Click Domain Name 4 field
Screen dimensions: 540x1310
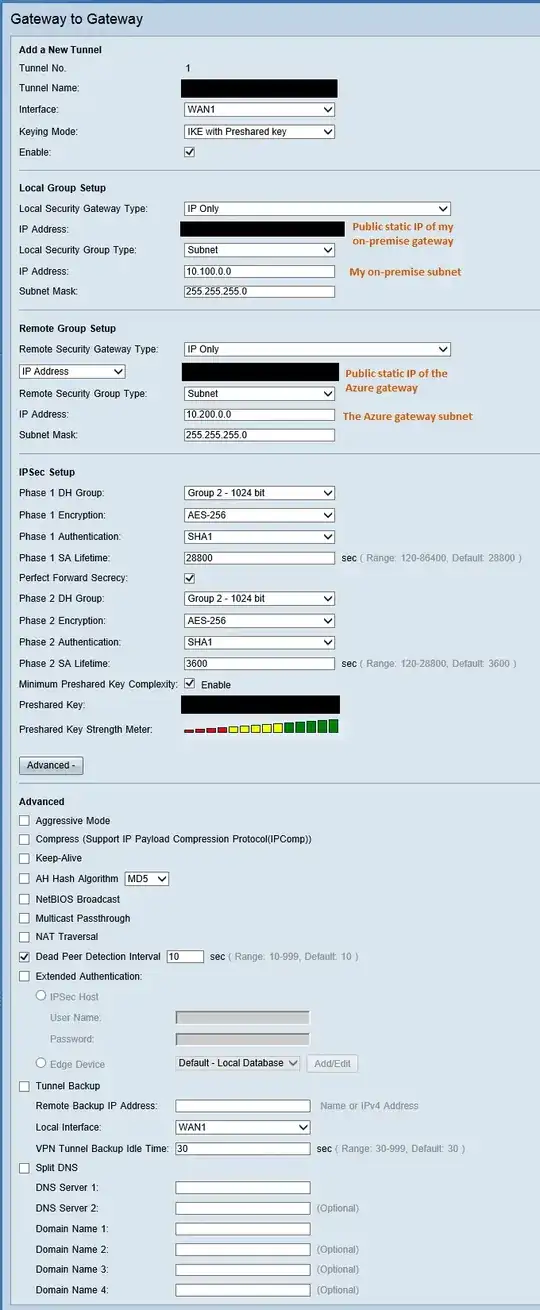(x=242, y=1290)
